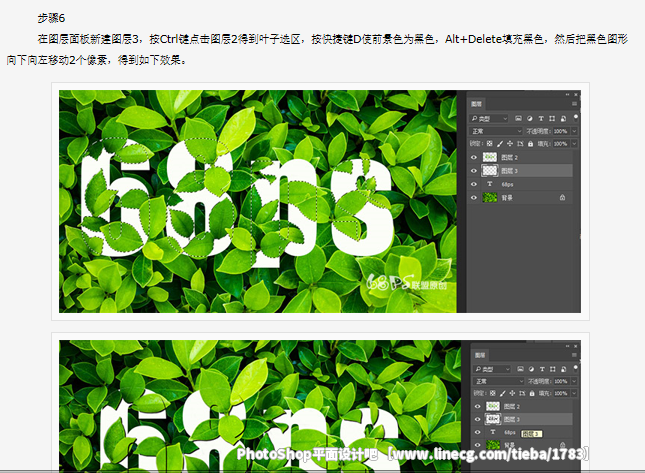The height and width of the screenshot is (473, 645).
Task: Click lock all padlock icon in first screenshot
Action: coord(531,144)
